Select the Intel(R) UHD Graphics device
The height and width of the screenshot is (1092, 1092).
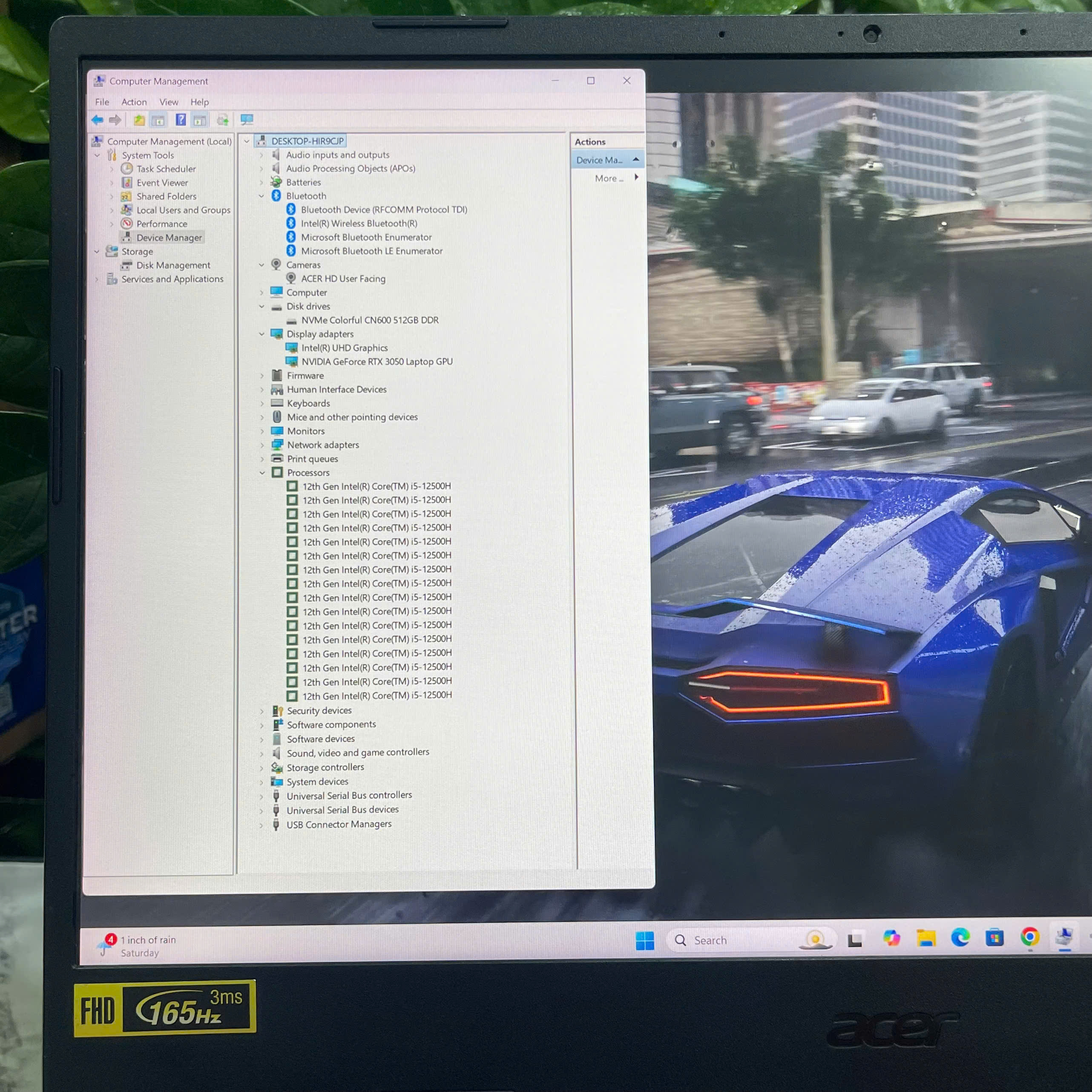tap(345, 348)
